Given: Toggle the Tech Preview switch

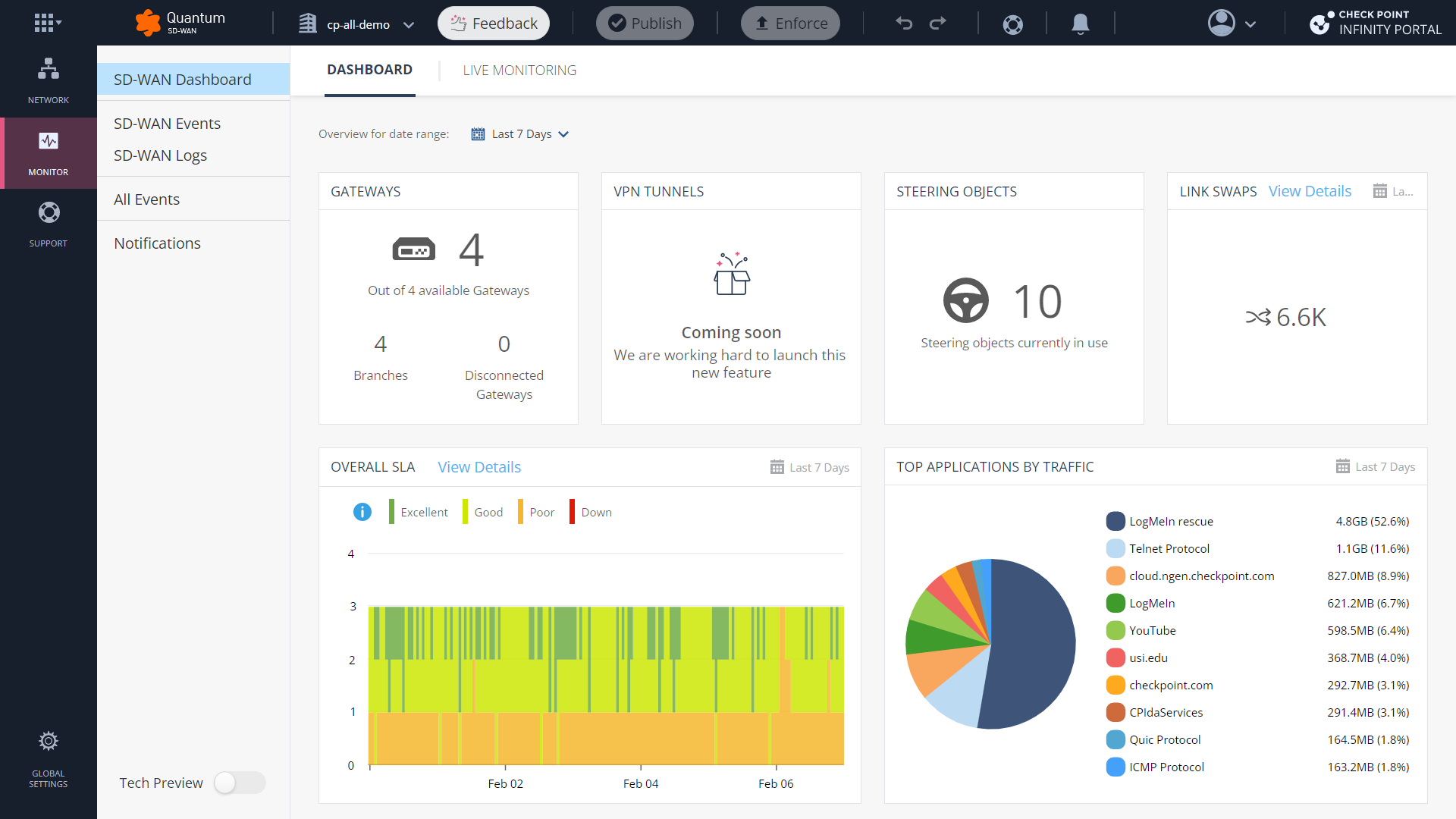Looking at the screenshot, I should (x=240, y=783).
